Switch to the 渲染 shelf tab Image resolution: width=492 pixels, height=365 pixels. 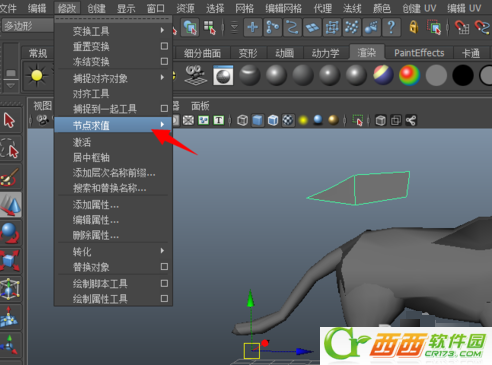(367, 53)
